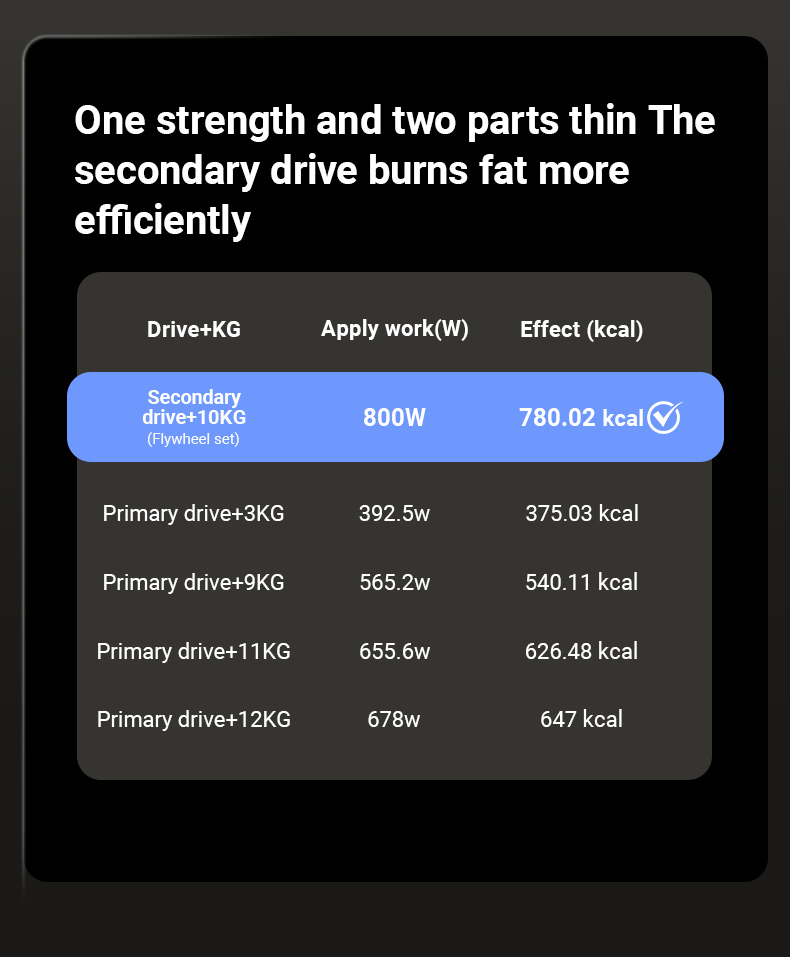Select the Apply work(W) column header
The width and height of the screenshot is (790, 957).
point(395,329)
